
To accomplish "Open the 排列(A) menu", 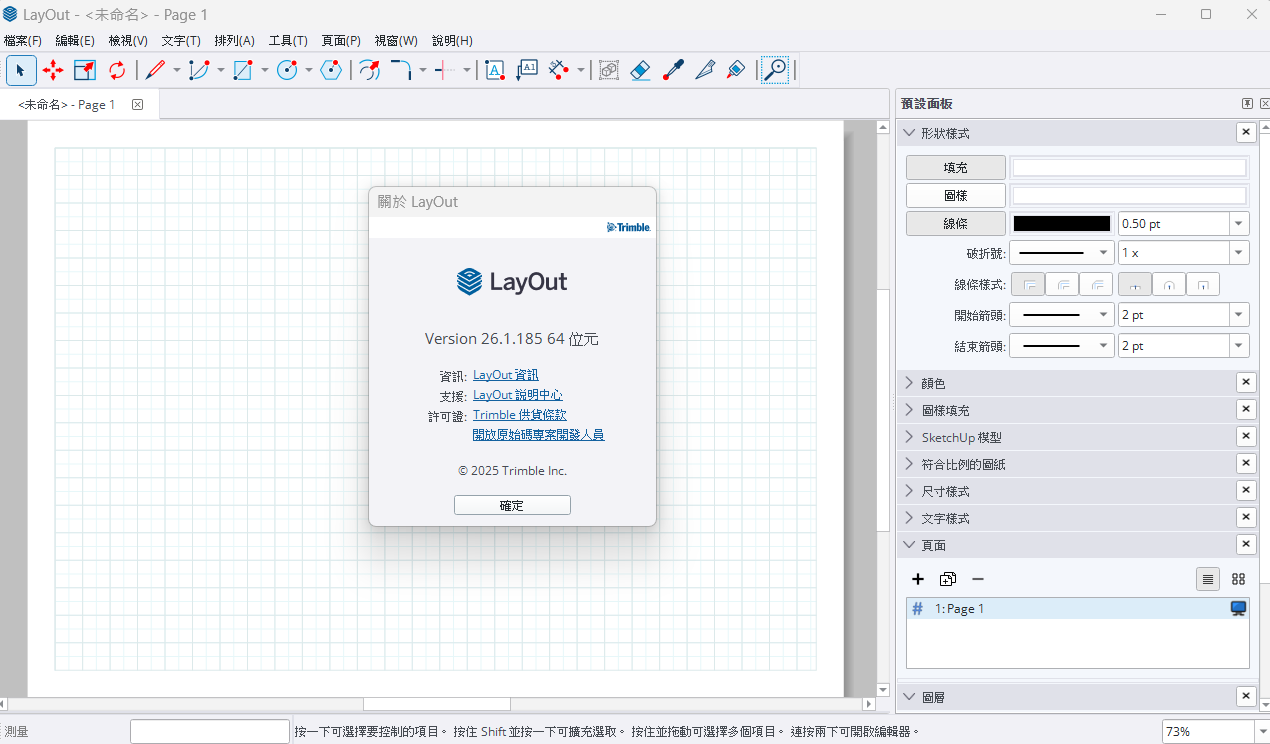I will click(x=234, y=41).
